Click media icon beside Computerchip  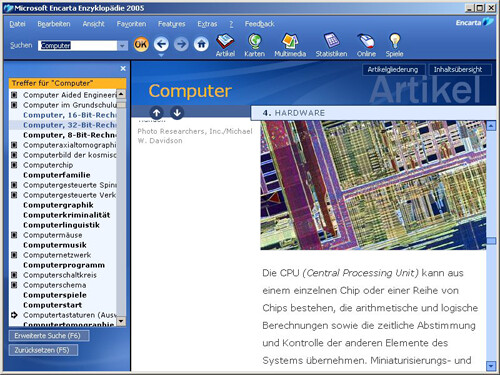(x=14, y=165)
